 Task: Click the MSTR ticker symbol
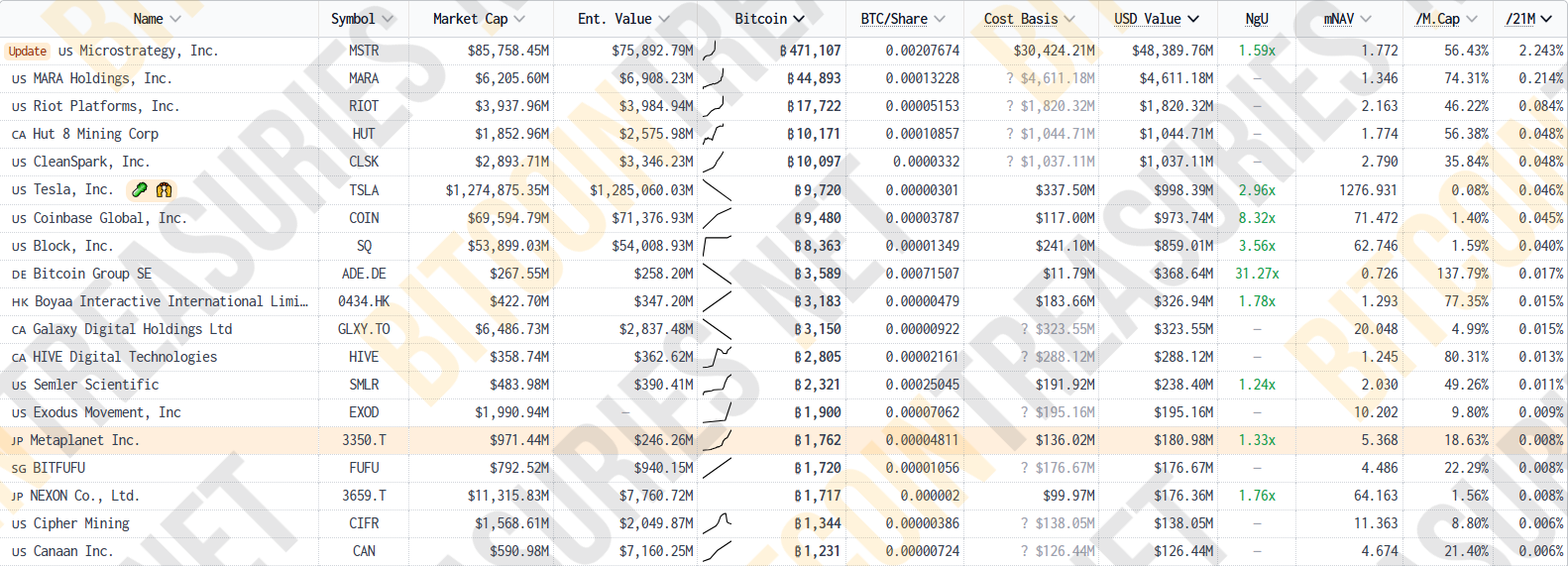click(x=364, y=51)
